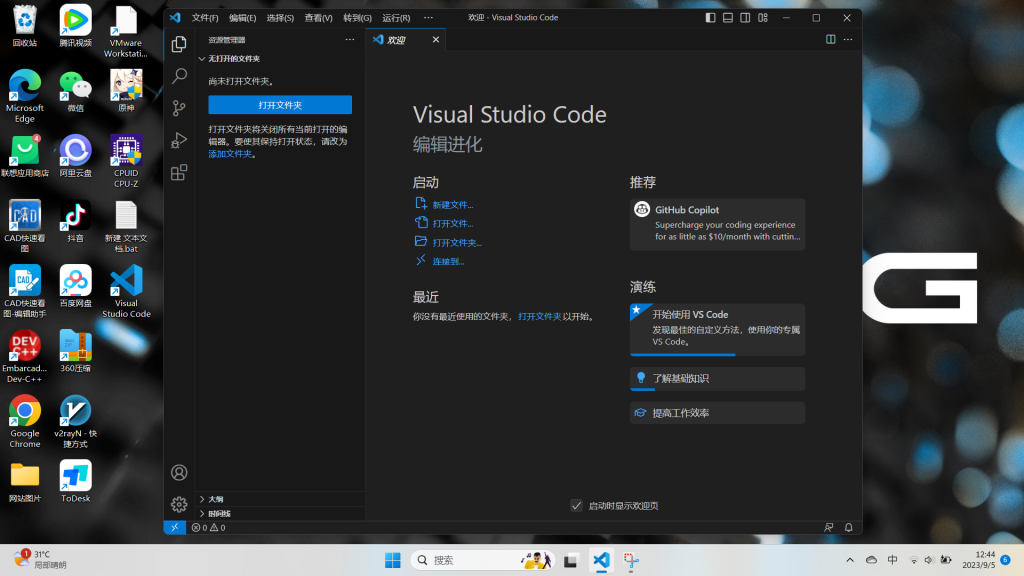The height and width of the screenshot is (576, 1024).
Task: Click the GitHub Copilot recommendation card
Action: pos(717,224)
